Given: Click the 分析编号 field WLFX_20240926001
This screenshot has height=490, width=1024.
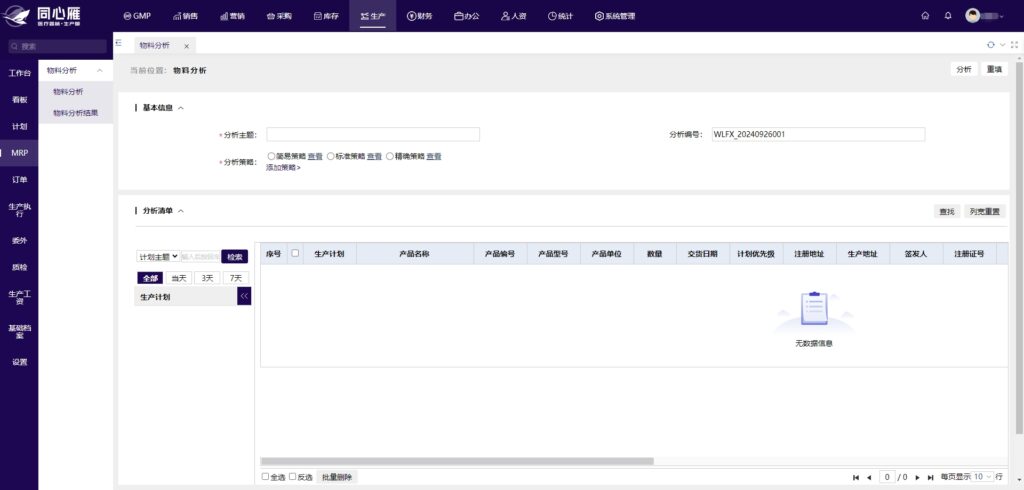Looking at the screenshot, I should 818,135.
